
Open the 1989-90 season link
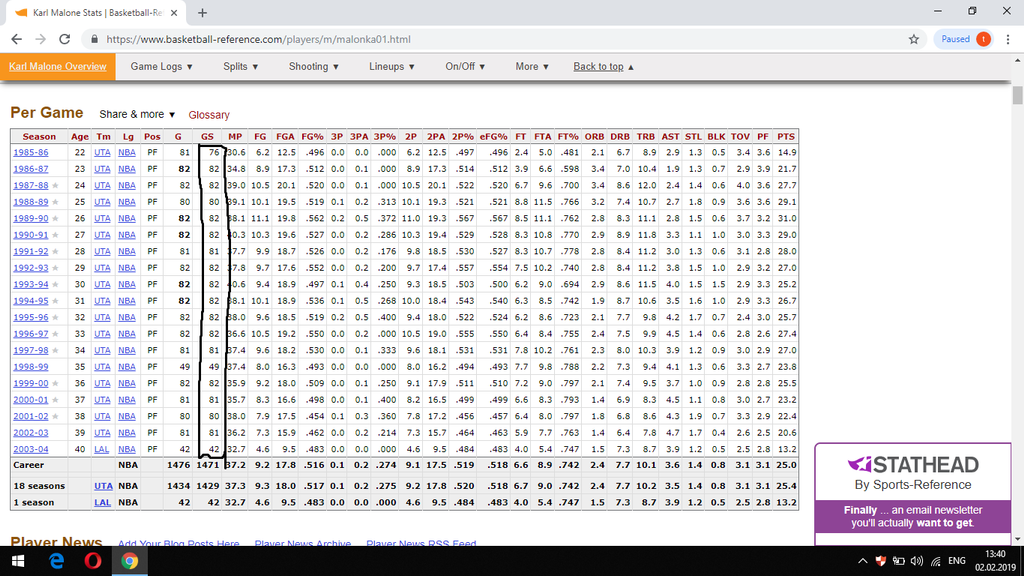tap(31, 218)
